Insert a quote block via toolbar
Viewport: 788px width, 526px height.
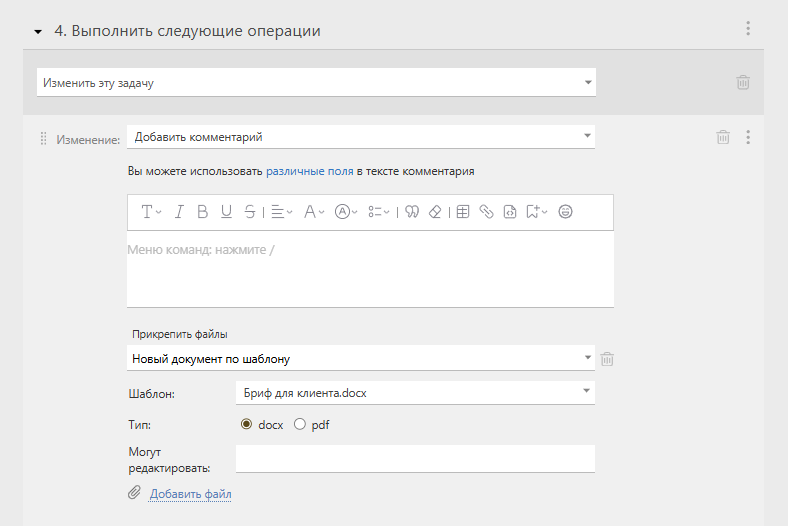[x=412, y=212]
